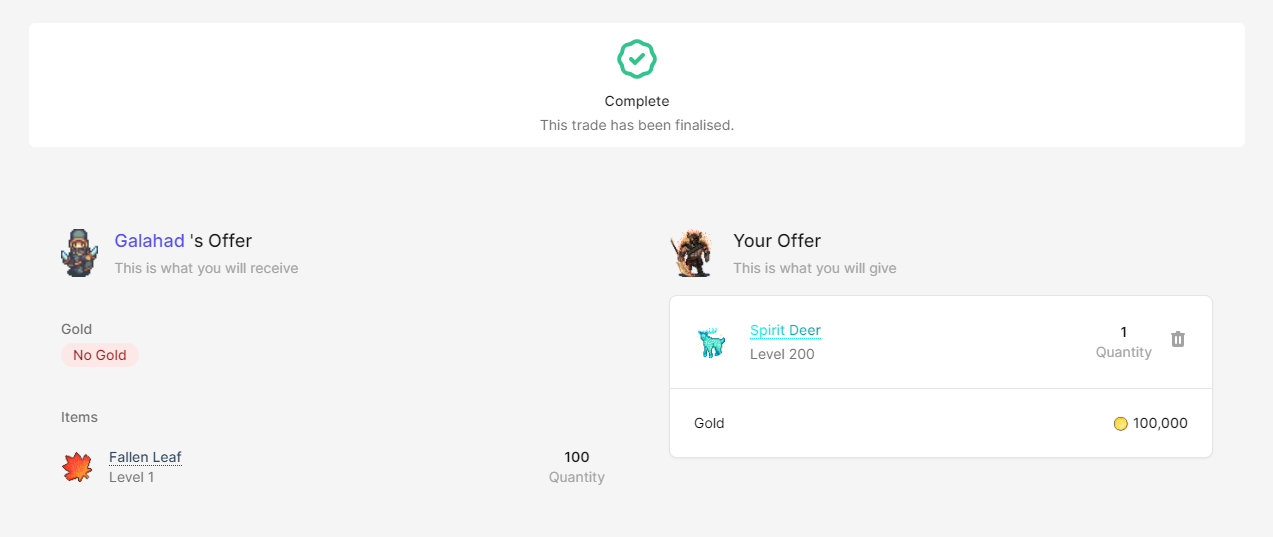Click the Your Offer heading
This screenshot has height=537, width=1273.
[777, 241]
